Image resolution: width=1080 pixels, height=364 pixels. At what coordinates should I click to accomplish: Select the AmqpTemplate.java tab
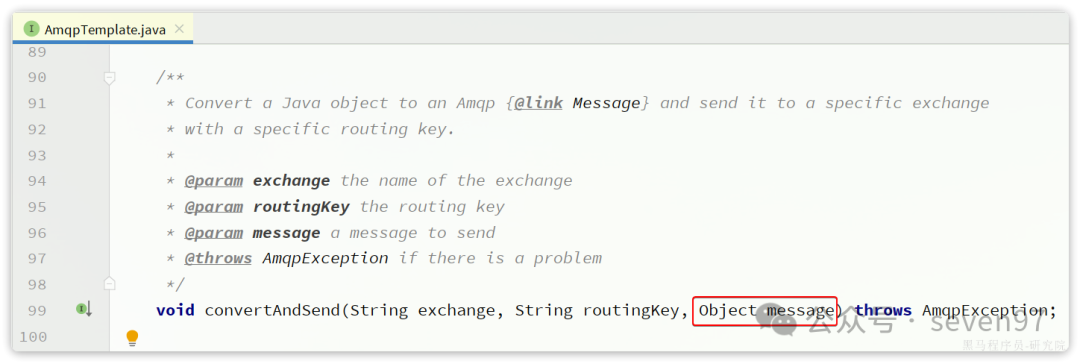(x=103, y=29)
